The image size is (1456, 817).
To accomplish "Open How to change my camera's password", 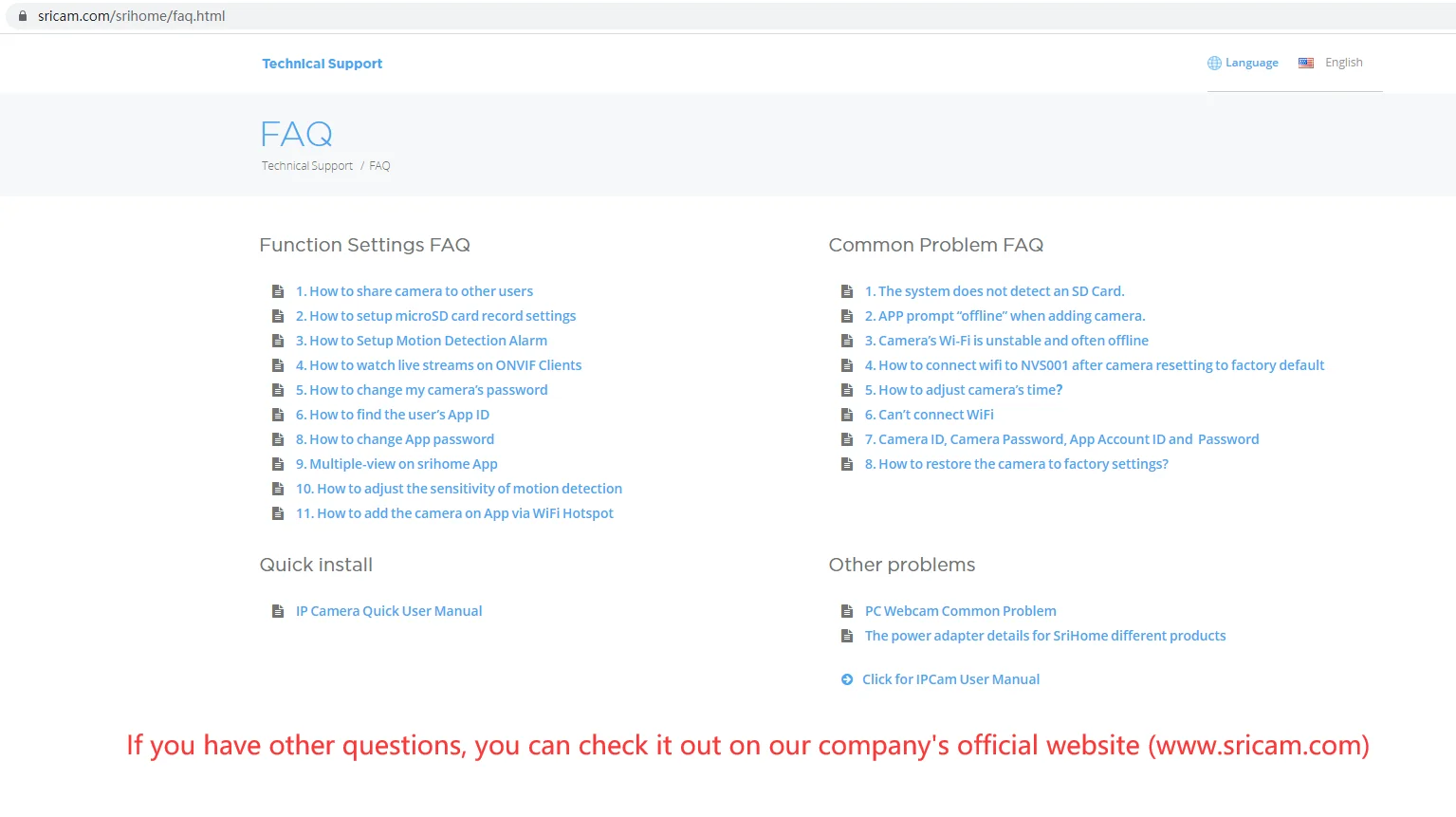I will 421,390.
